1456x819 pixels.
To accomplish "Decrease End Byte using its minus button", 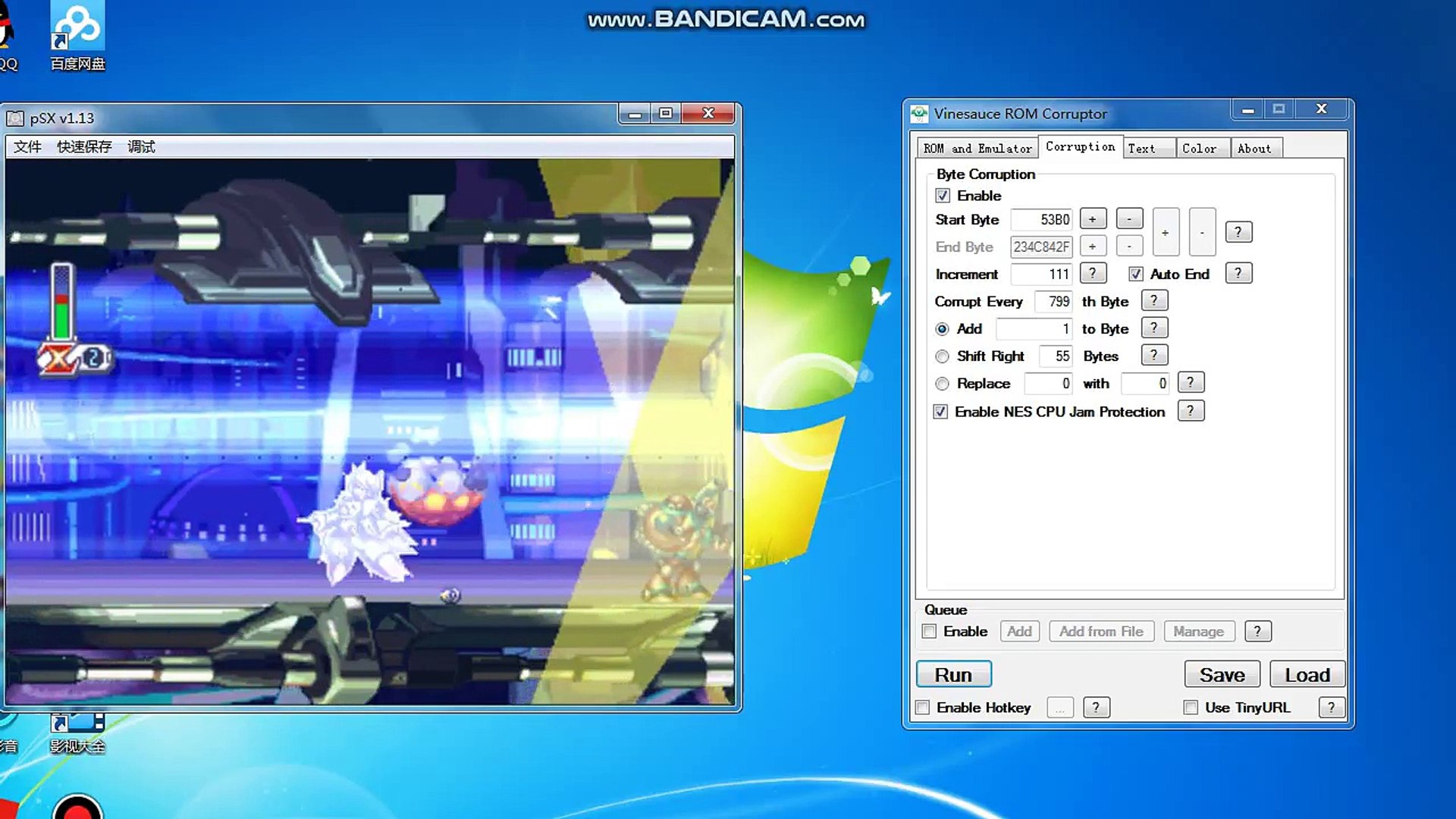I will [1129, 246].
